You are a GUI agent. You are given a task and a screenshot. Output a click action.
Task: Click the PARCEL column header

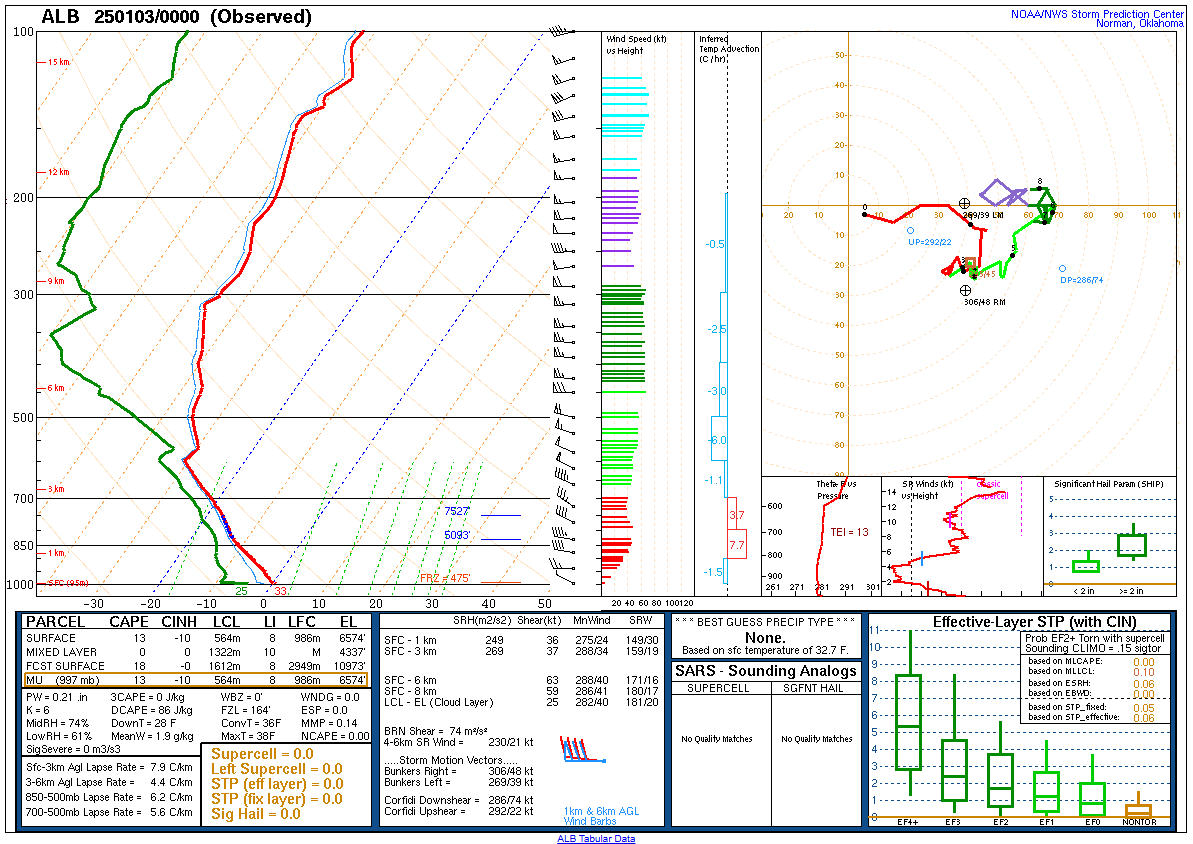(x=56, y=622)
